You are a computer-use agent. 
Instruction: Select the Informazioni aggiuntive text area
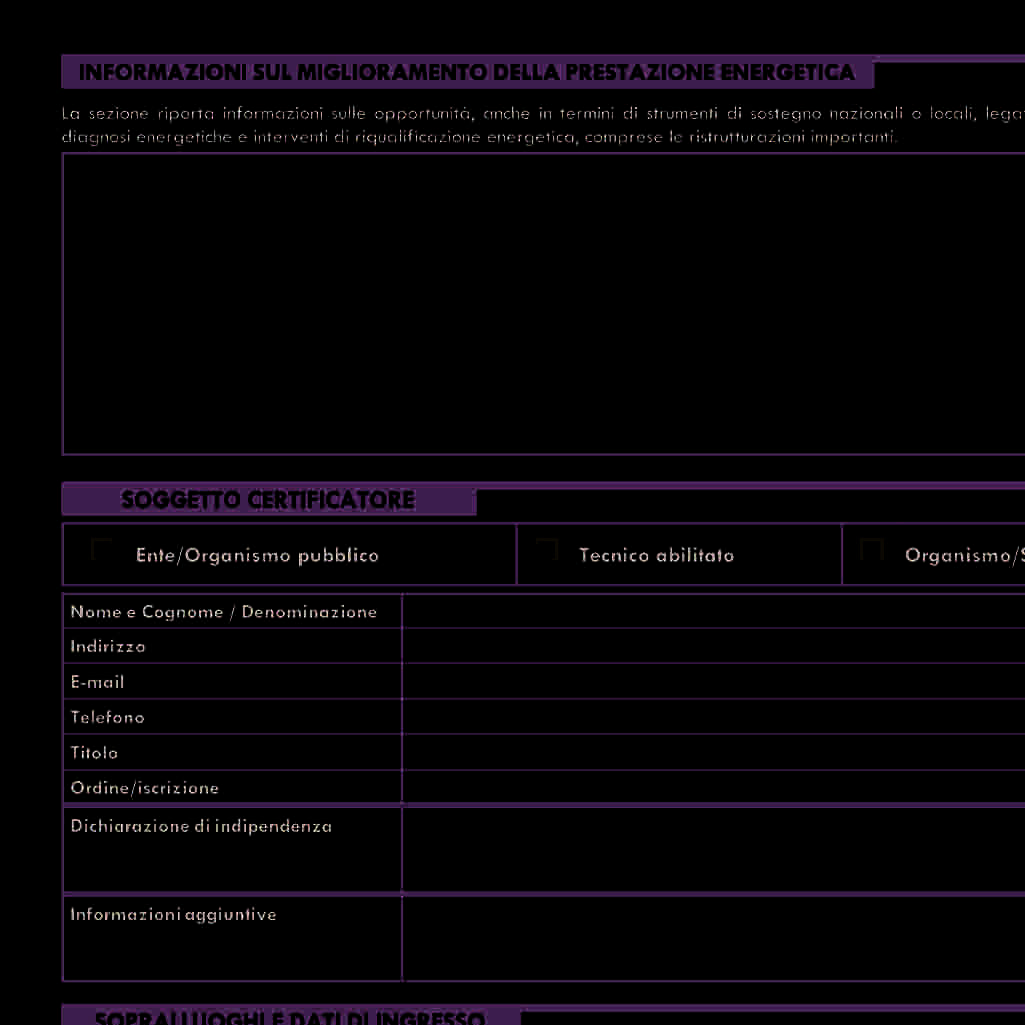point(712,937)
